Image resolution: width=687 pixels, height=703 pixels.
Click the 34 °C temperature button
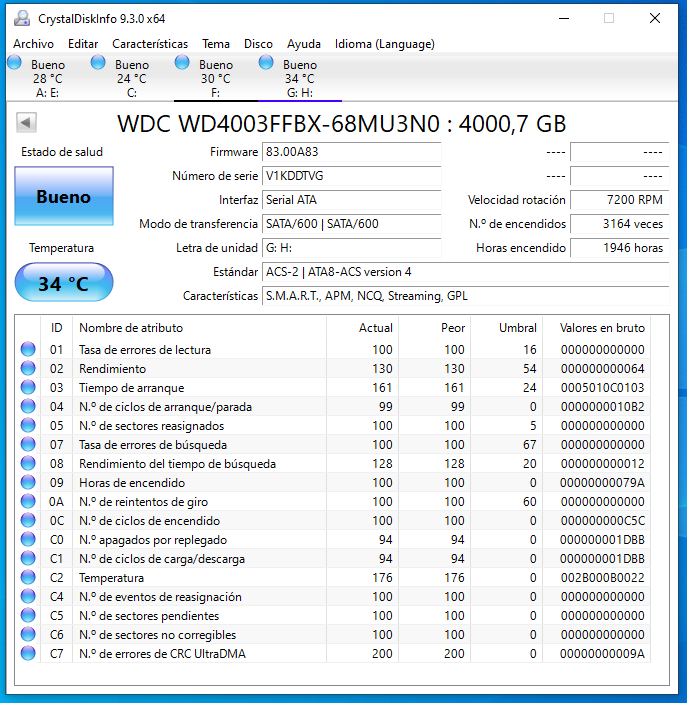pyautogui.click(x=64, y=282)
